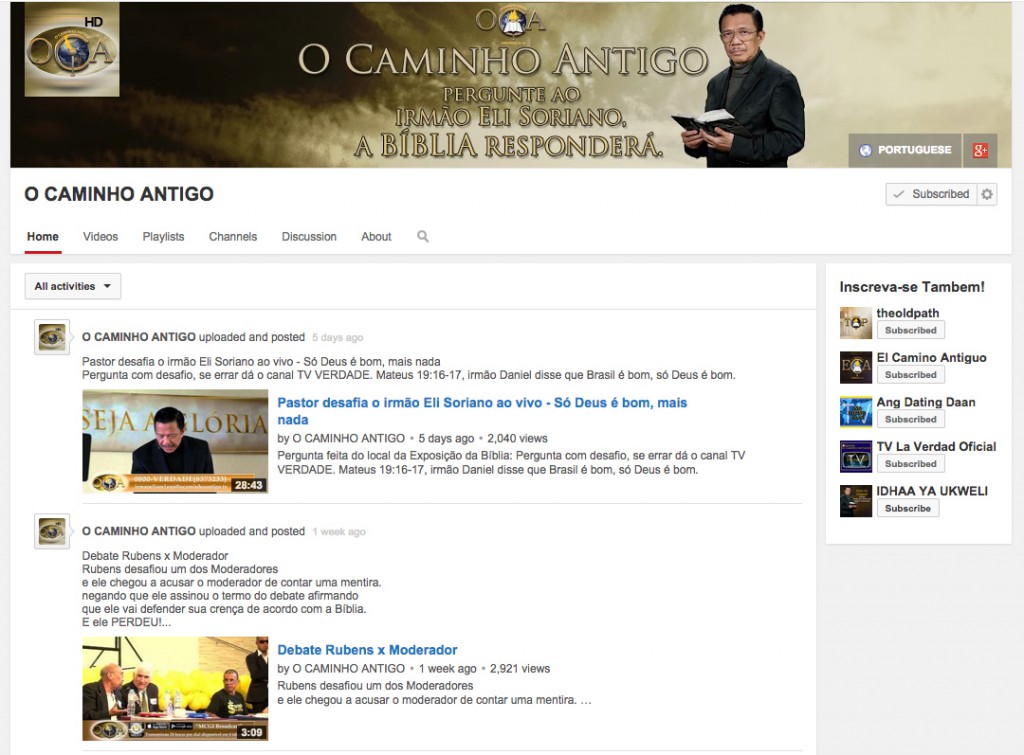The width and height of the screenshot is (1024, 755).
Task: Click the 'Inscreva-se Tambem!' heading
Action: [912, 287]
